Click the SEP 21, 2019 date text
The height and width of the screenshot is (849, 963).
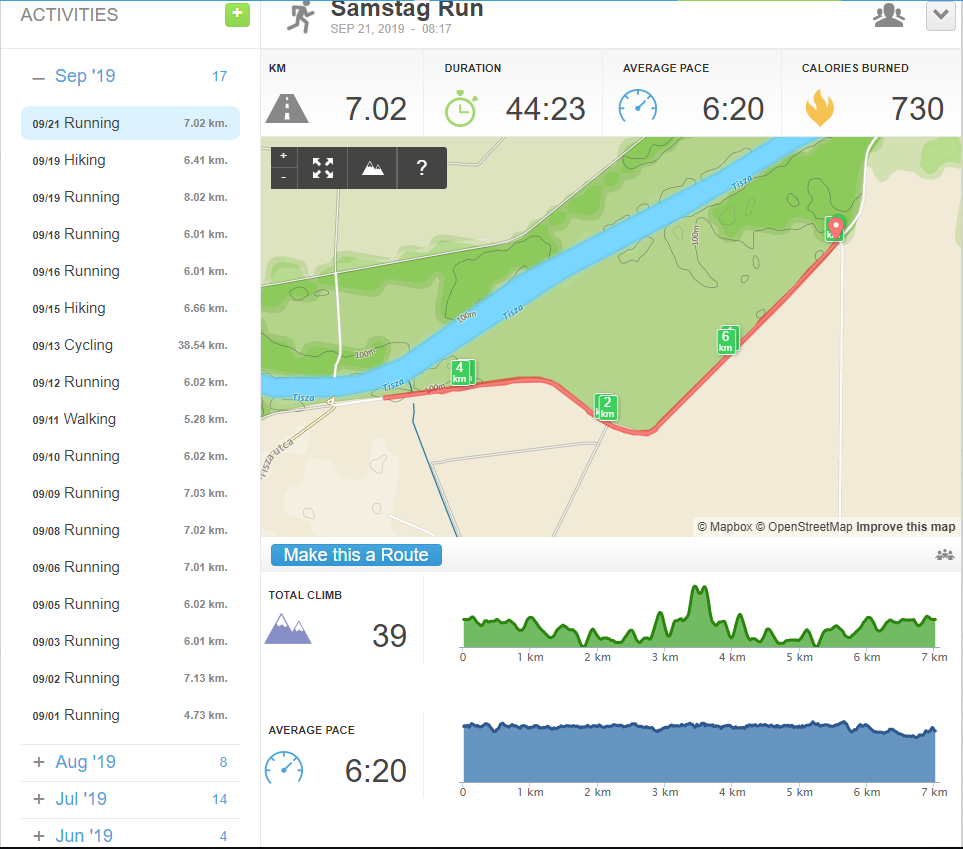tap(367, 29)
